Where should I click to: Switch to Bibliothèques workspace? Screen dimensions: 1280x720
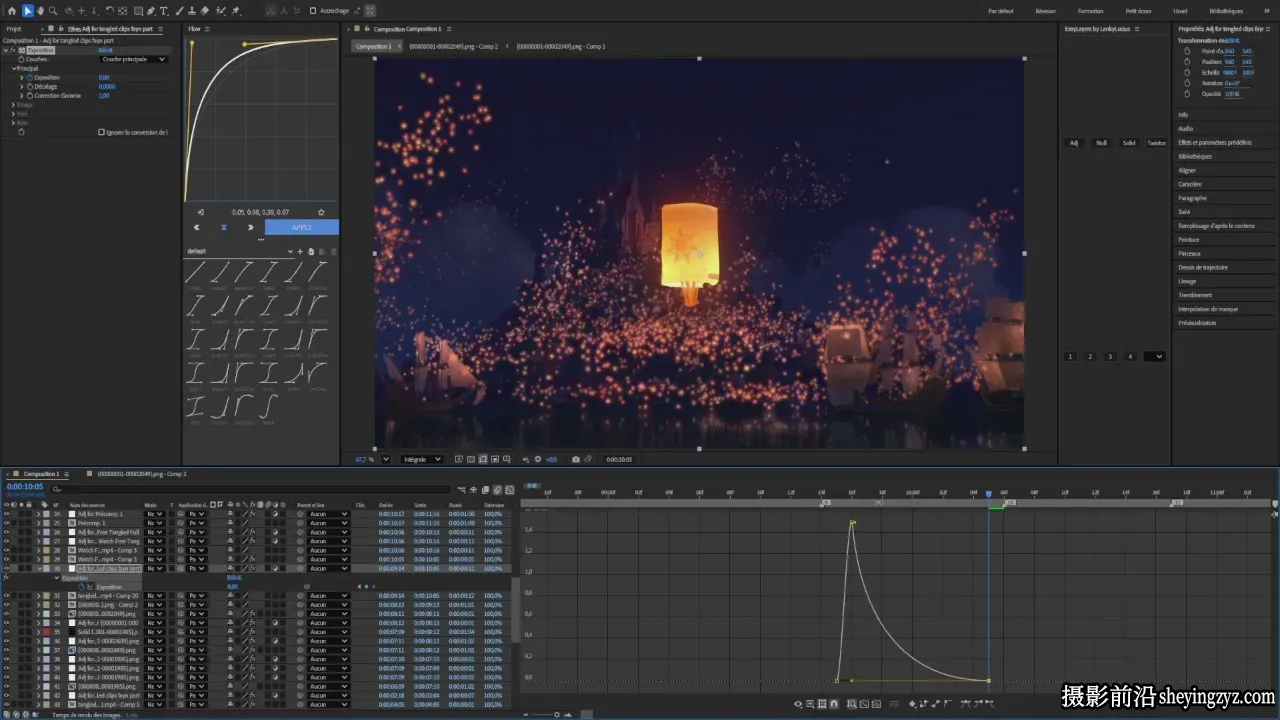[1226, 11]
